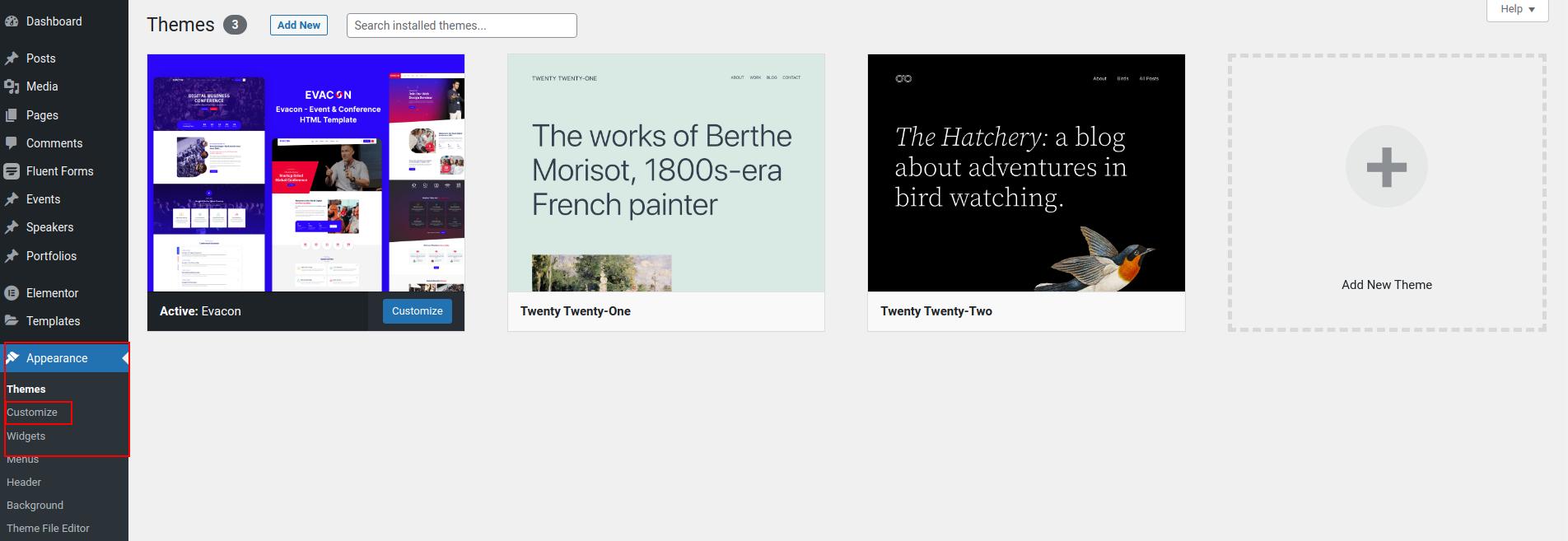Click the Elementor logo icon
Screen dimensions: 1568x541
[x=12, y=293]
